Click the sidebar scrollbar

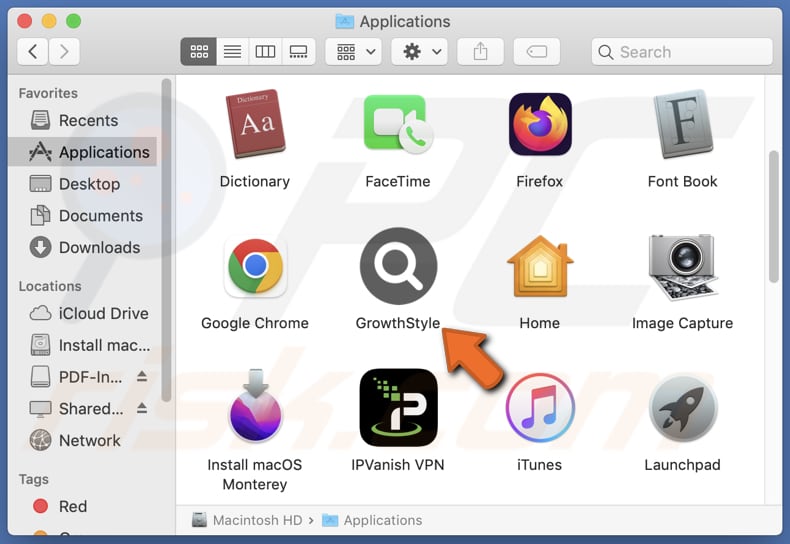pos(166,240)
